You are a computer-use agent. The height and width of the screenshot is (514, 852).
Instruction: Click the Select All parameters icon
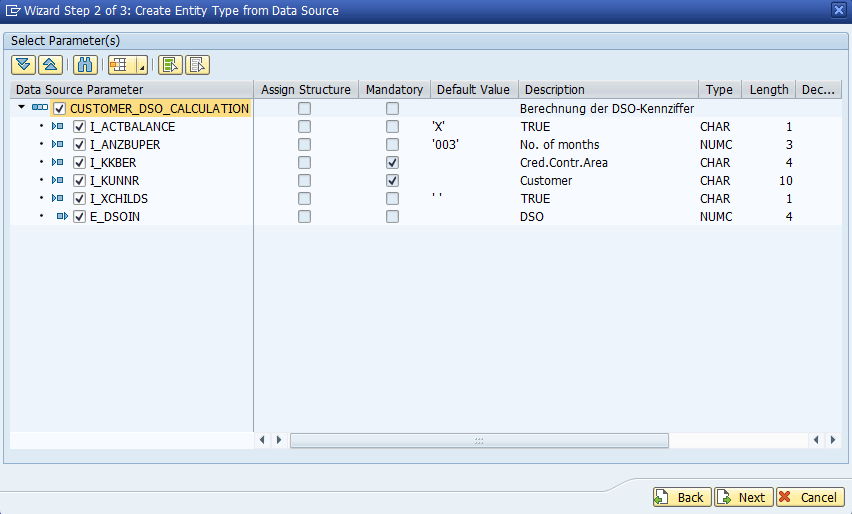170,65
